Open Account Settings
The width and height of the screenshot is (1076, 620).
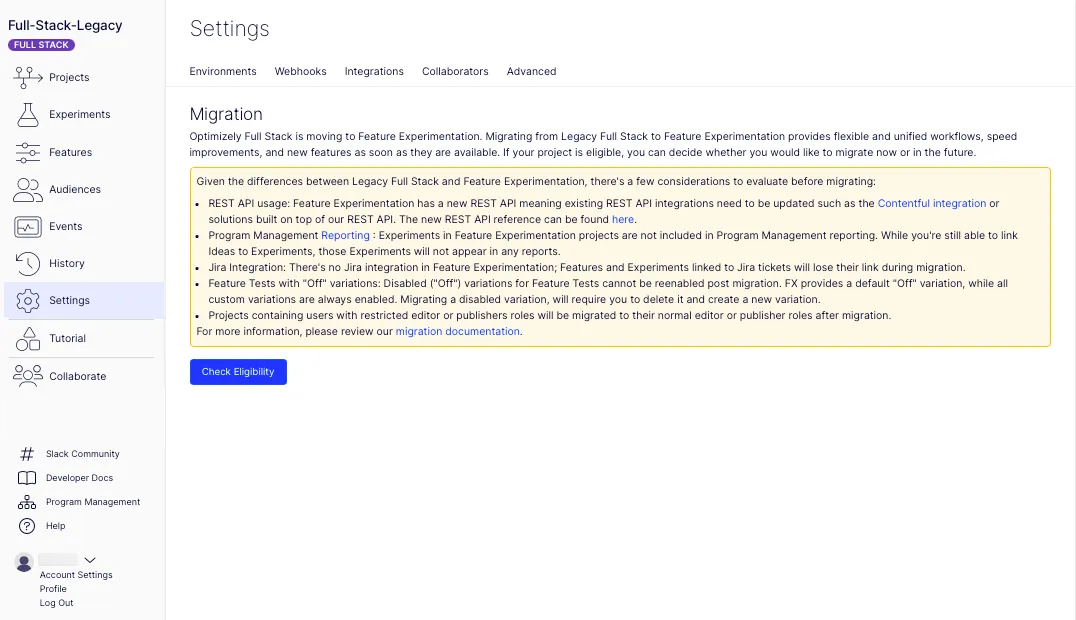(x=76, y=575)
